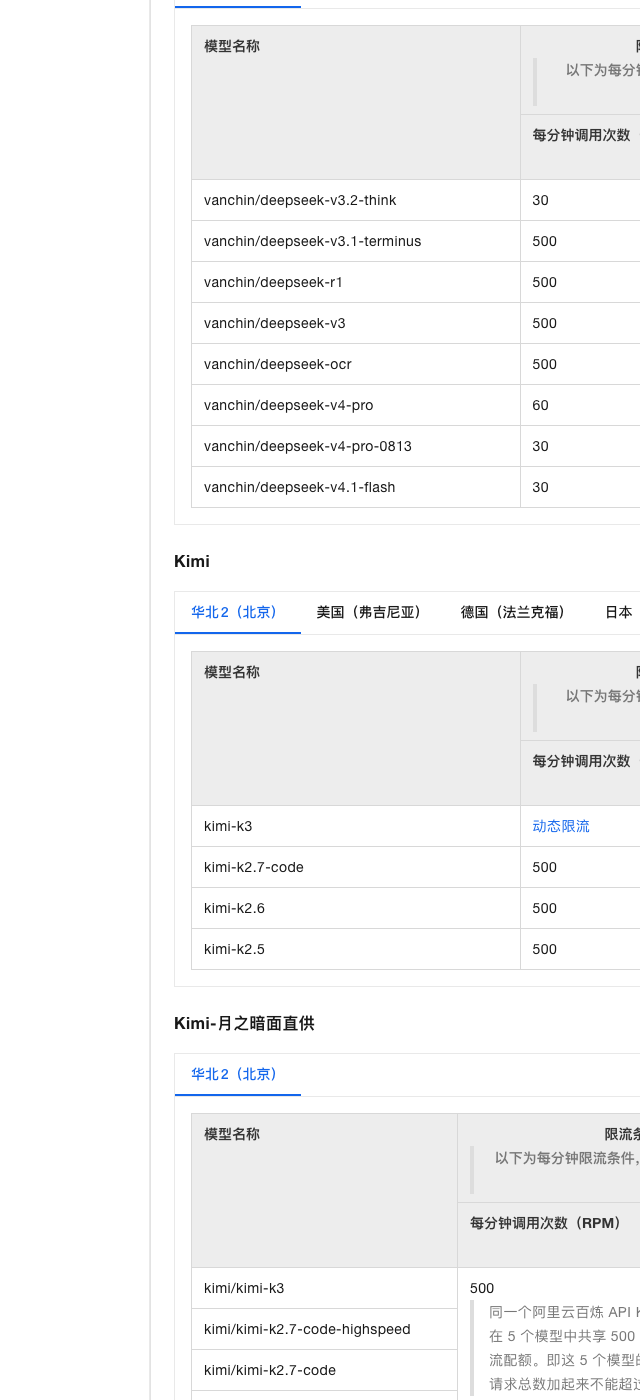Click the kimi-k3 row in Kimi table

pos(416,826)
